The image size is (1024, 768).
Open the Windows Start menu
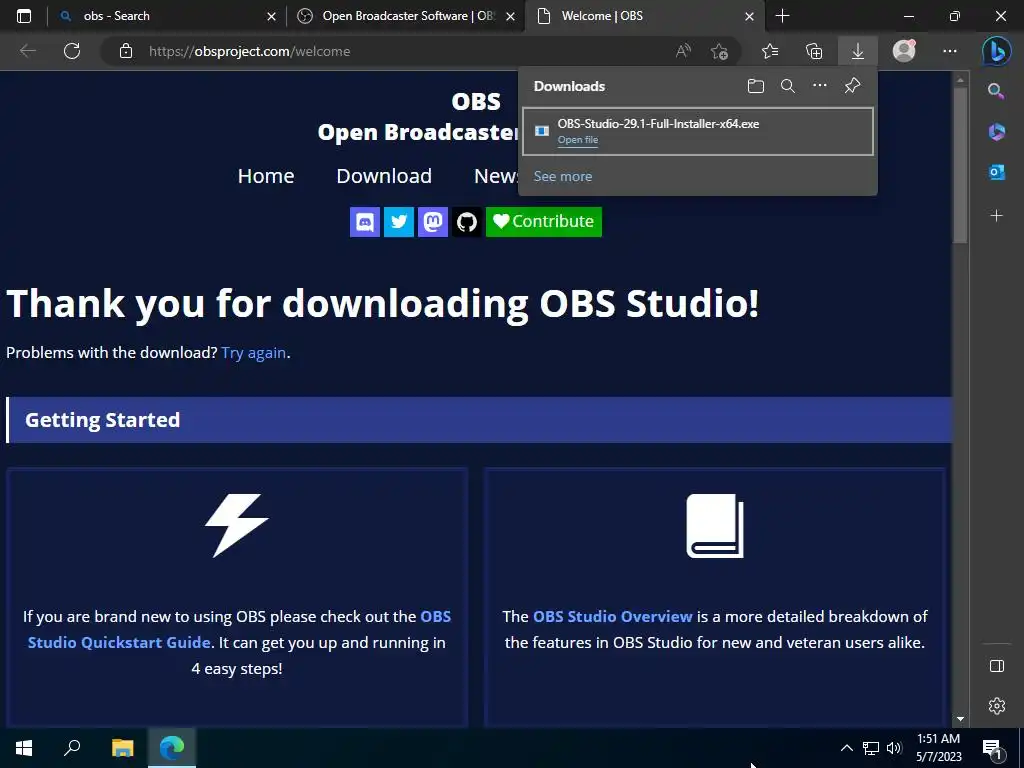24,748
